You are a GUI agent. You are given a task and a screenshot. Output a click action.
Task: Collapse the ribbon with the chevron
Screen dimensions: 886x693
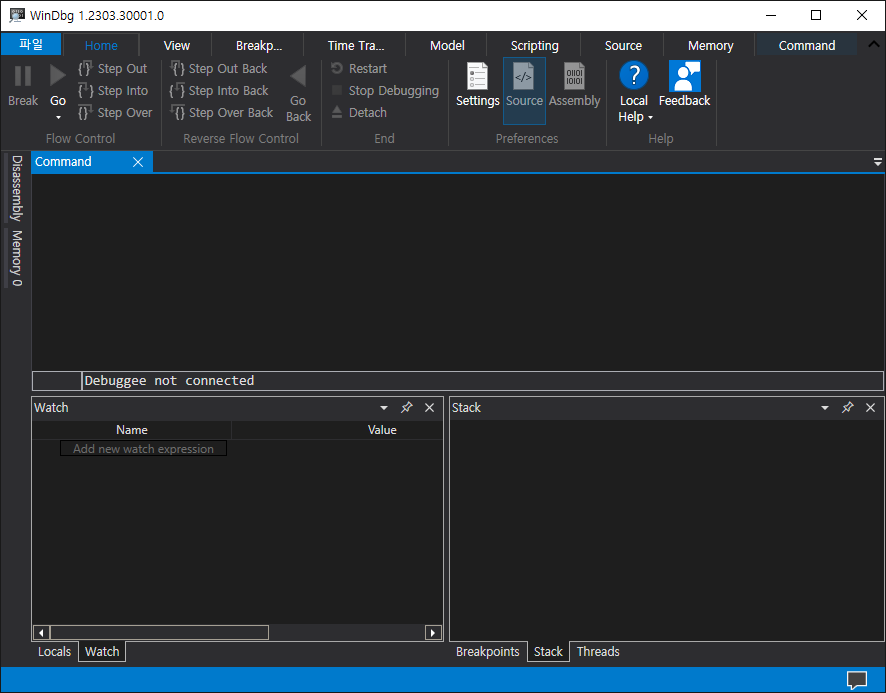coord(873,44)
